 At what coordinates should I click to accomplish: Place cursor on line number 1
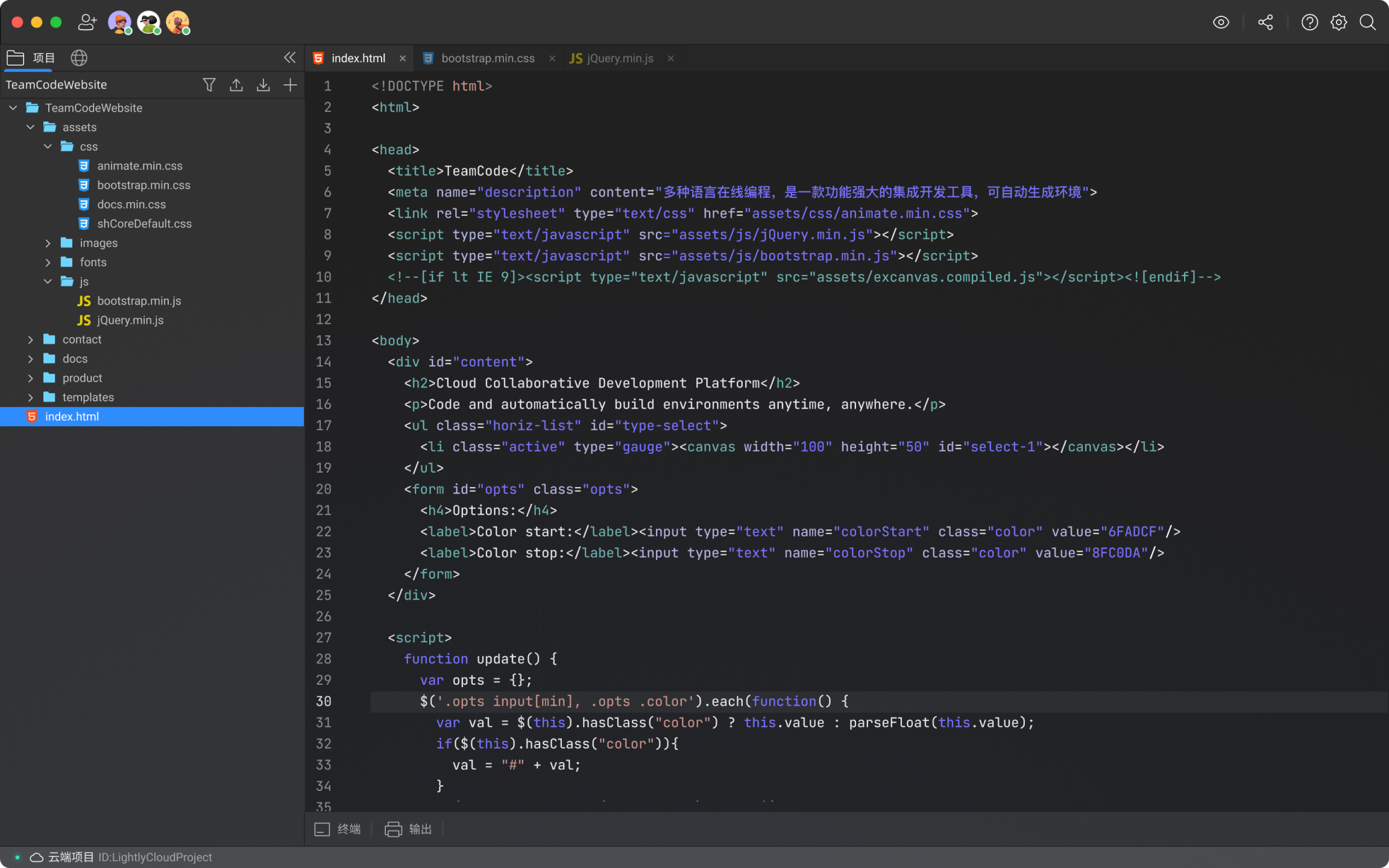coord(327,86)
